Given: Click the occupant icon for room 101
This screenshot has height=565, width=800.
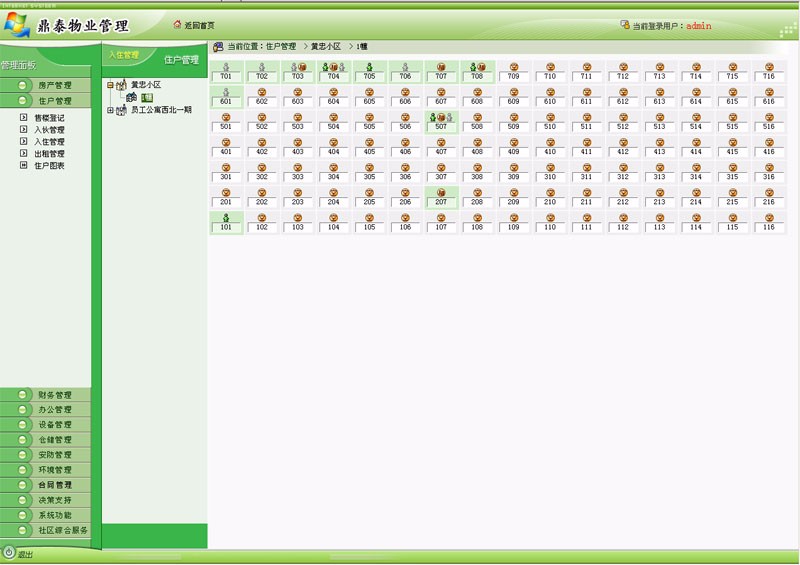Looking at the screenshot, I should click(x=226, y=217).
